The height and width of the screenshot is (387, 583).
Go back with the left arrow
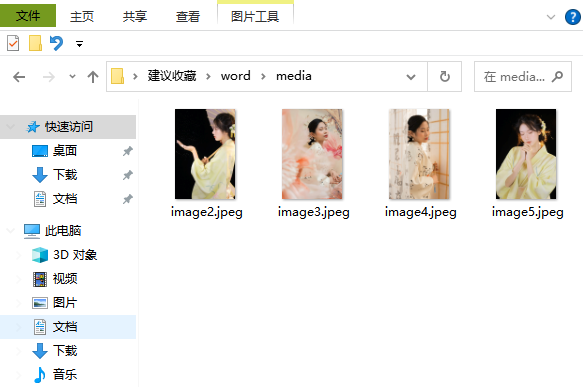pos(19,77)
